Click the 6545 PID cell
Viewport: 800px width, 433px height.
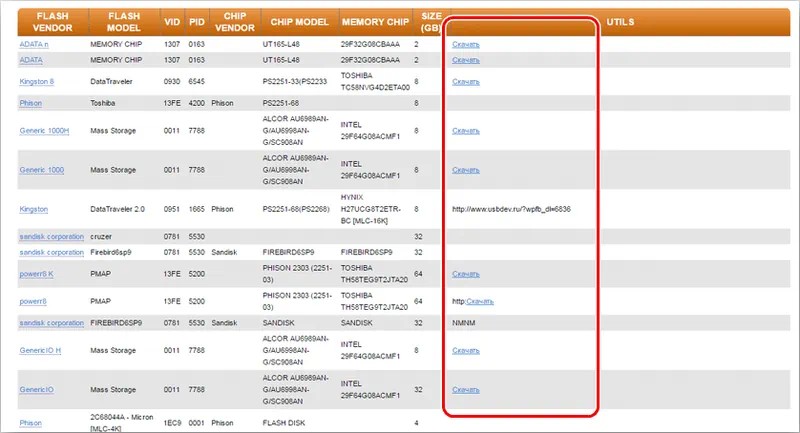[196, 82]
